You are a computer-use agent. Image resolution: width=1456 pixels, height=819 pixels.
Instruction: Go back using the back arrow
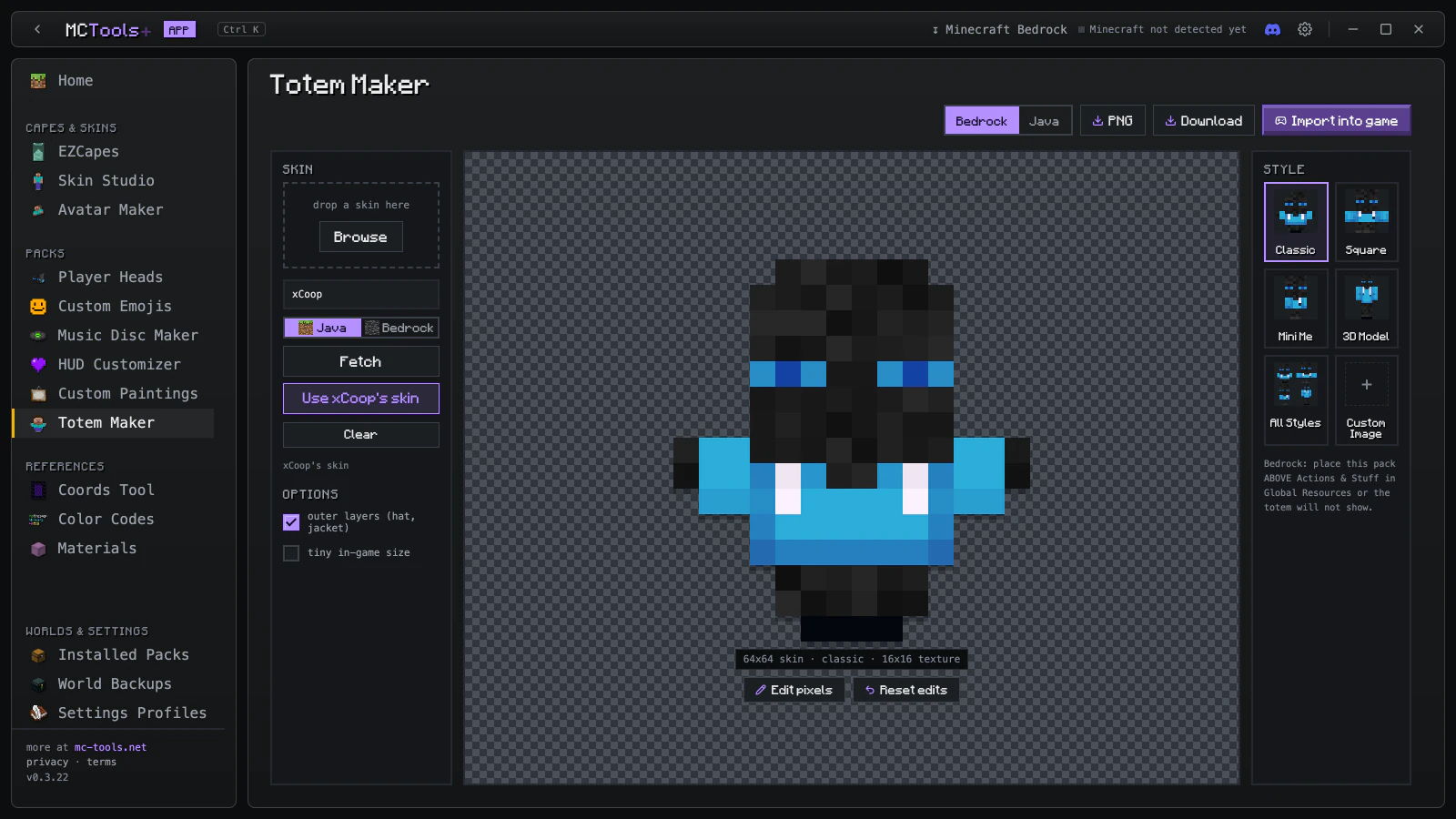(37, 29)
